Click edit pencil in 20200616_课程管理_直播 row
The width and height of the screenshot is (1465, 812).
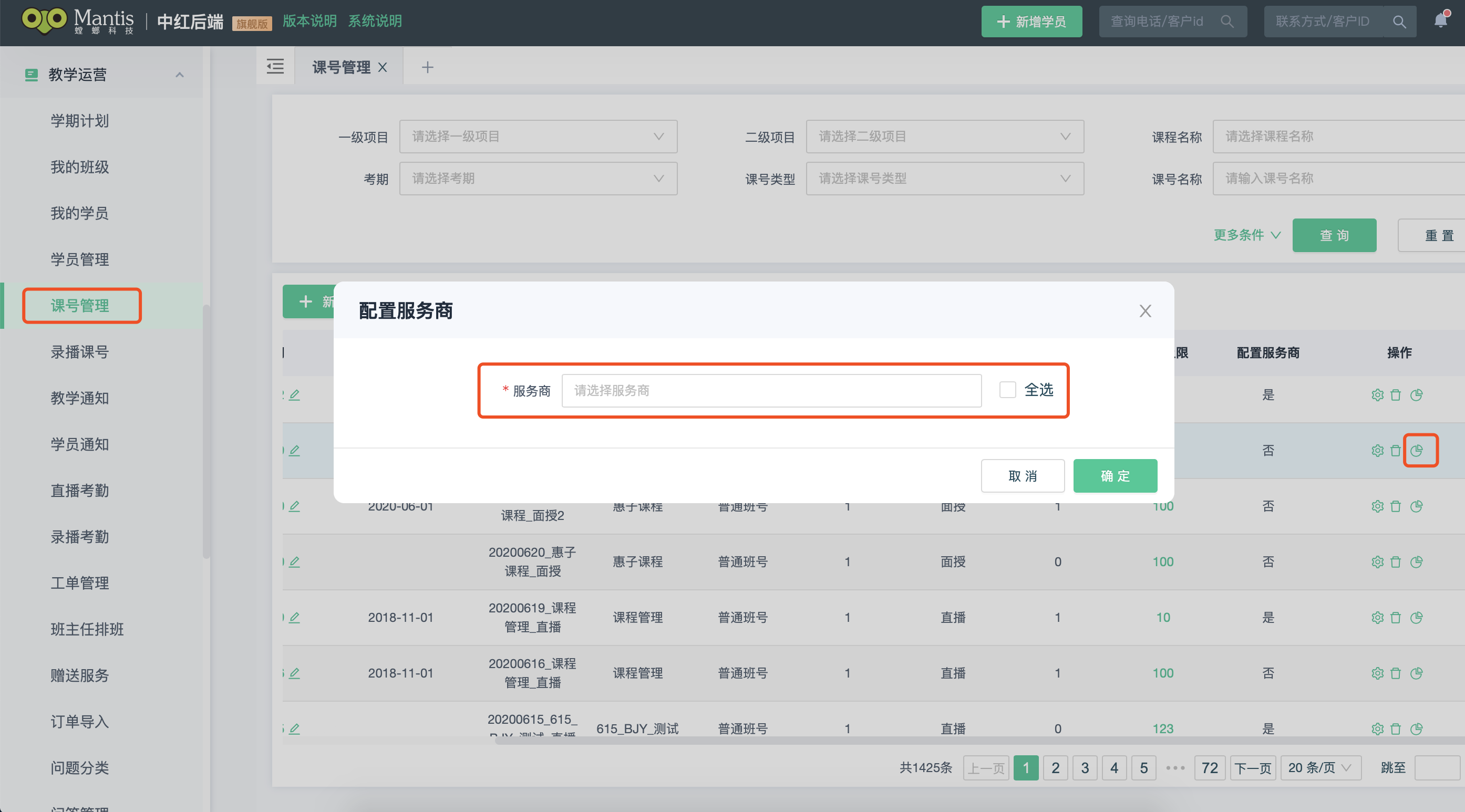coord(294,673)
